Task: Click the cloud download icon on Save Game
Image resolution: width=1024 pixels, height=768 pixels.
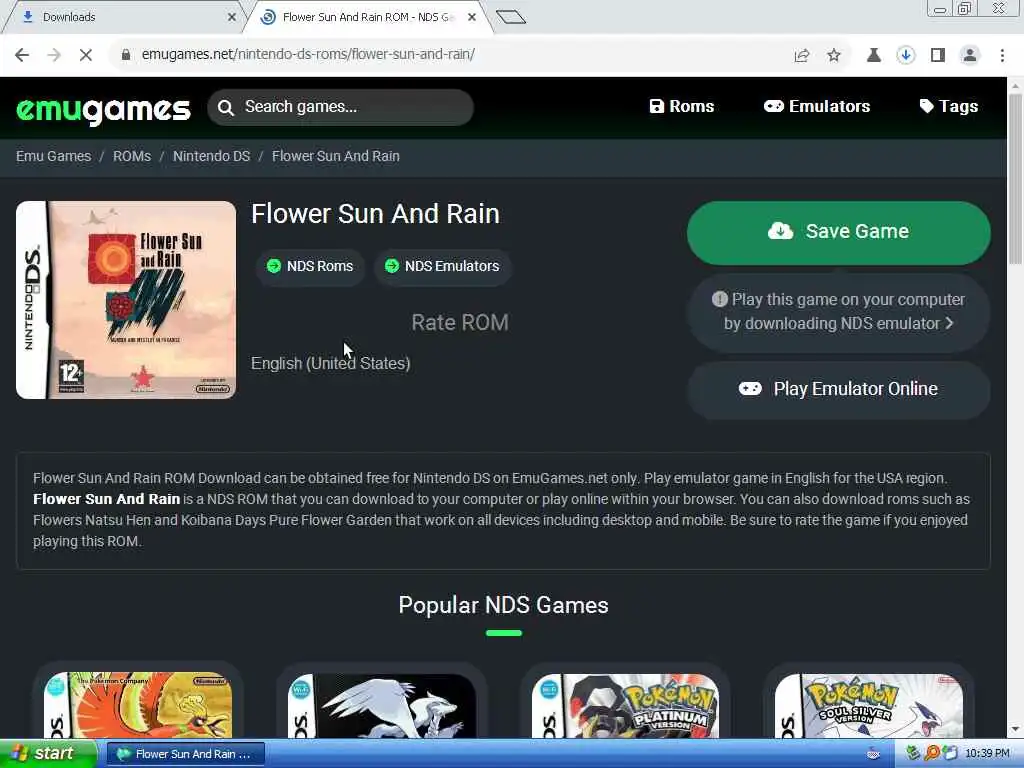Action: coord(780,231)
